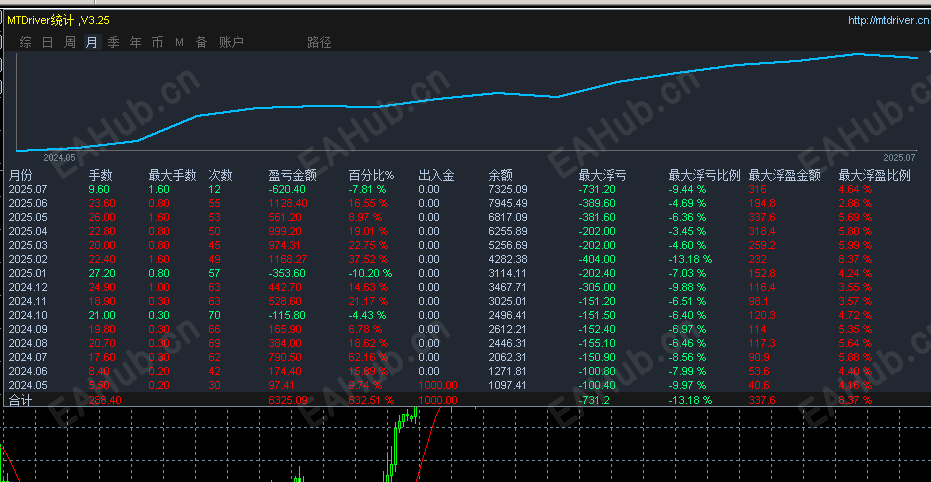
Task: Click the 318.4 floating profit value
Action: (x=762, y=231)
